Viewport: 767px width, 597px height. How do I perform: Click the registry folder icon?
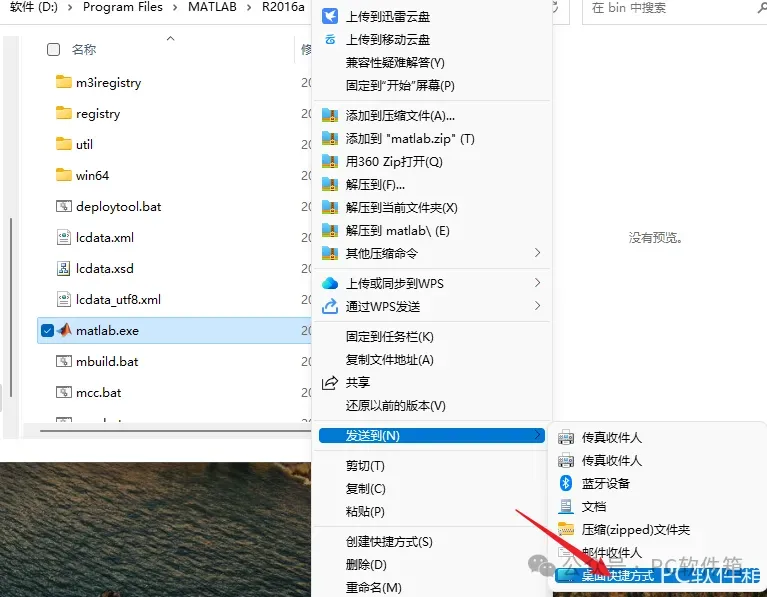(64, 113)
